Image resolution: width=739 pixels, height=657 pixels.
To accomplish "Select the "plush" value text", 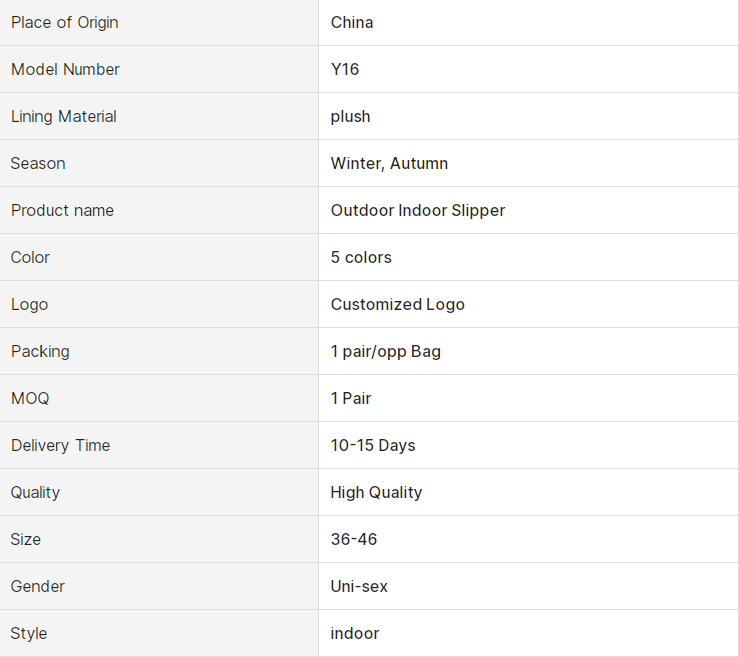I will (350, 116).
